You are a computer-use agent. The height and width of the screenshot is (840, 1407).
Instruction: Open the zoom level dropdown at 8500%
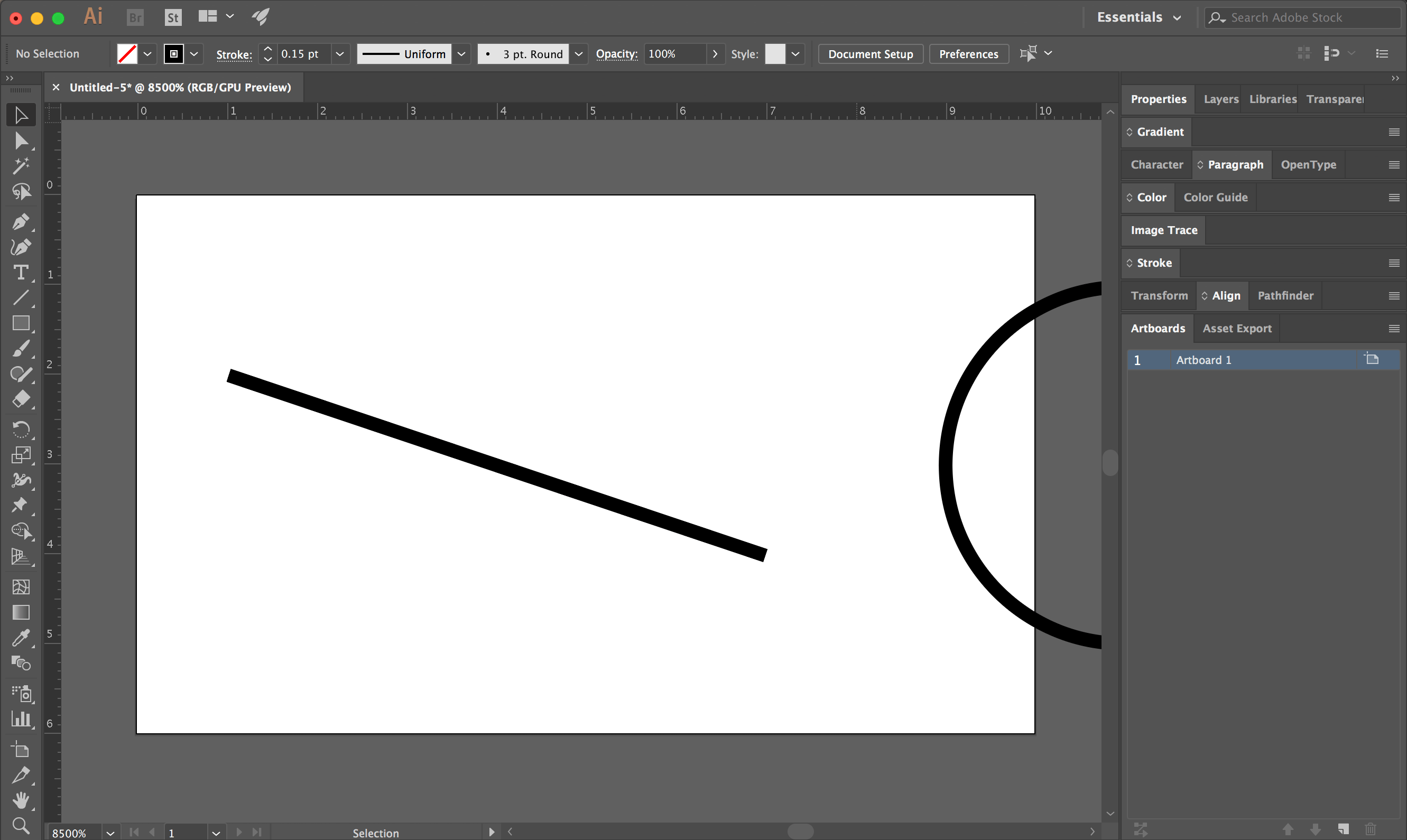coord(110,833)
